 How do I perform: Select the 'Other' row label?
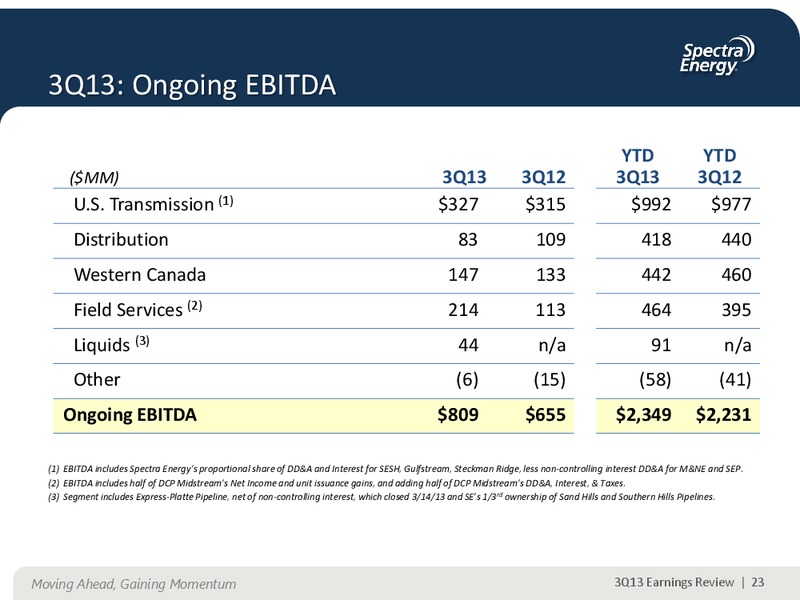pos(97,380)
